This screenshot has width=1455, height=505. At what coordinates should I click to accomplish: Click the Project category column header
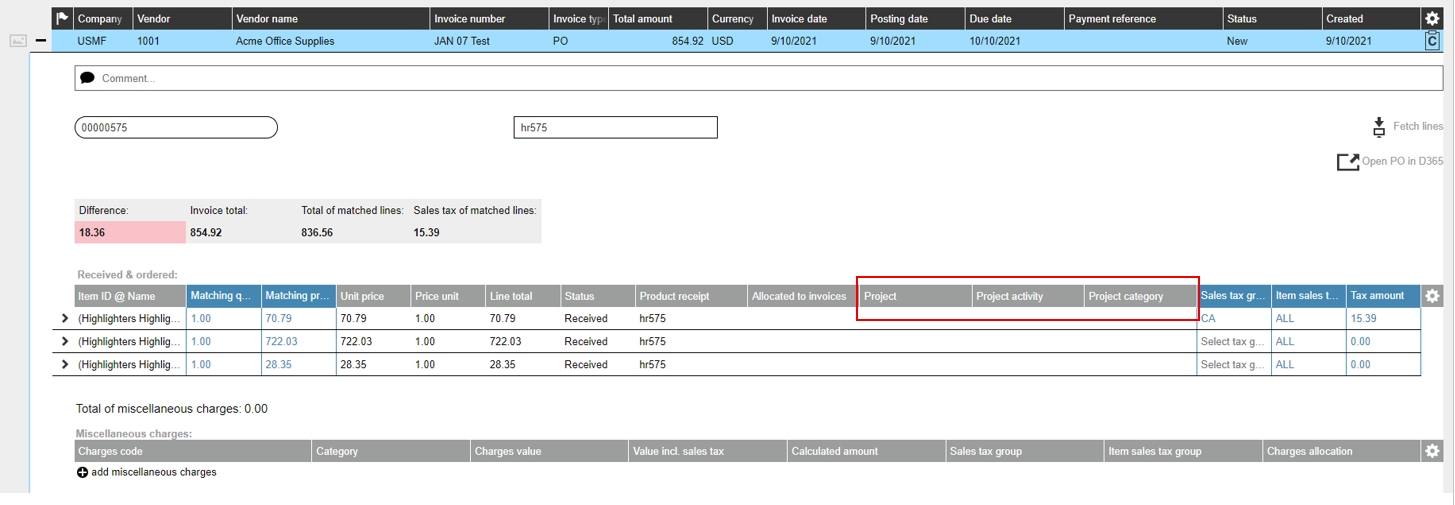pos(1139,296)
